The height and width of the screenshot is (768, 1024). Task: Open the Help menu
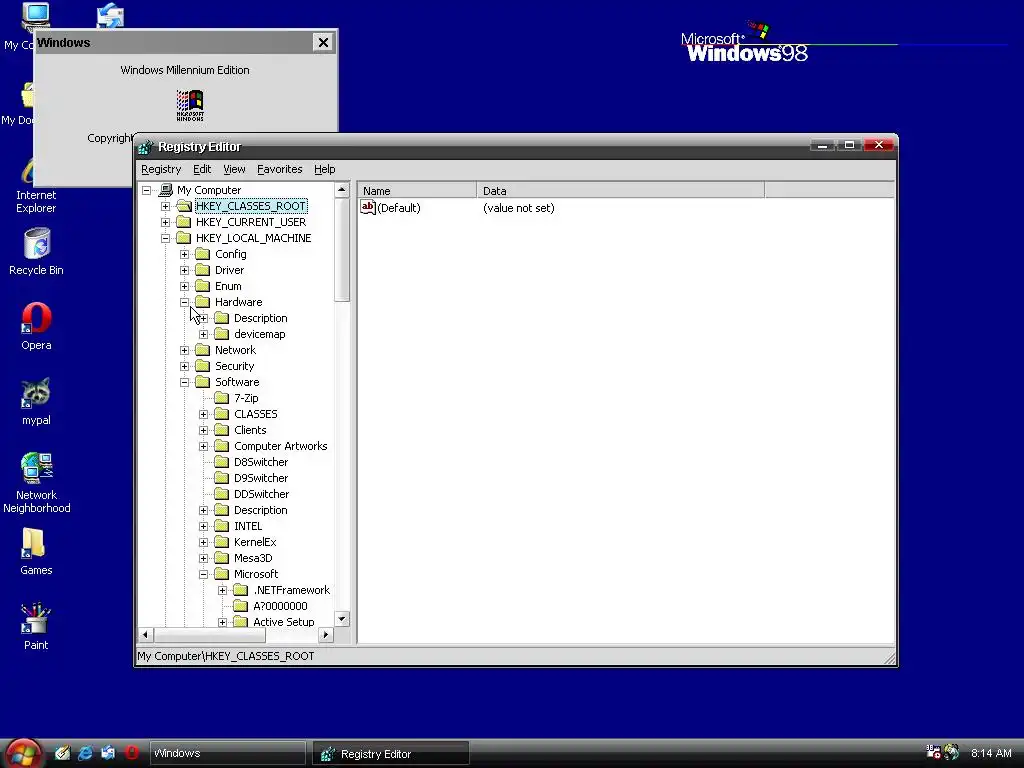click(325, 169)
